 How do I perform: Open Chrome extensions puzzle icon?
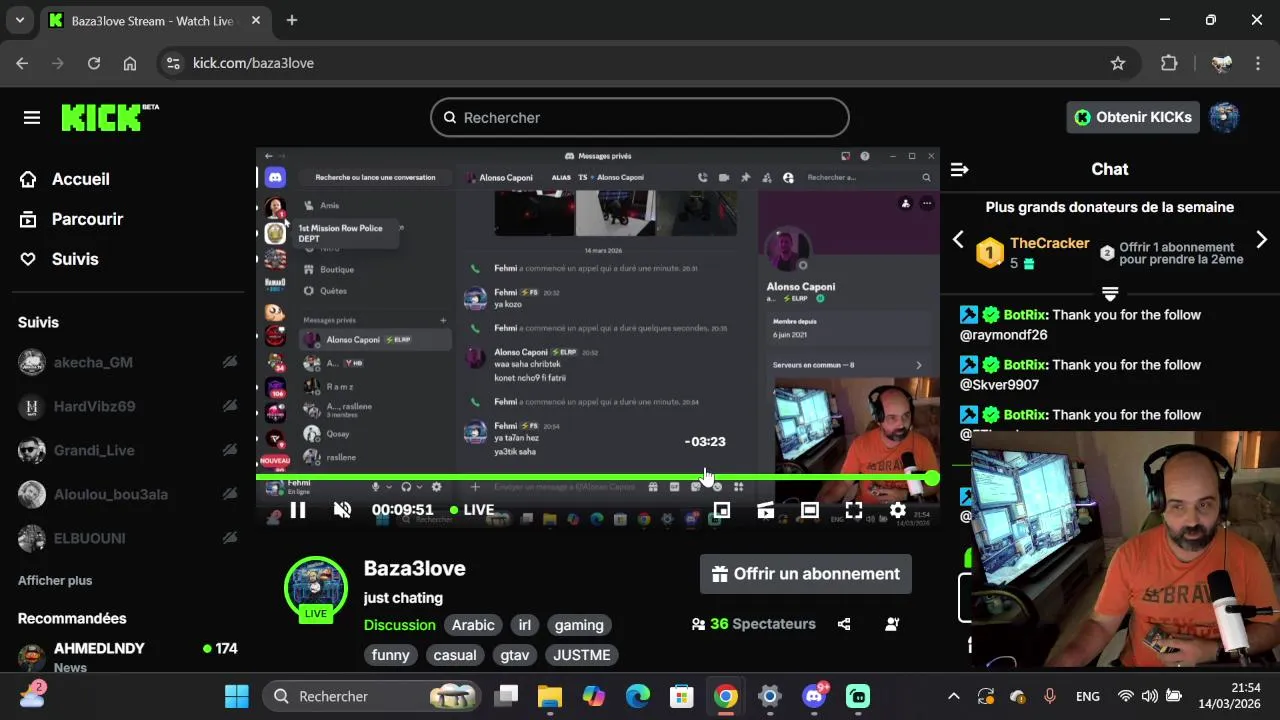point(1169,63)
